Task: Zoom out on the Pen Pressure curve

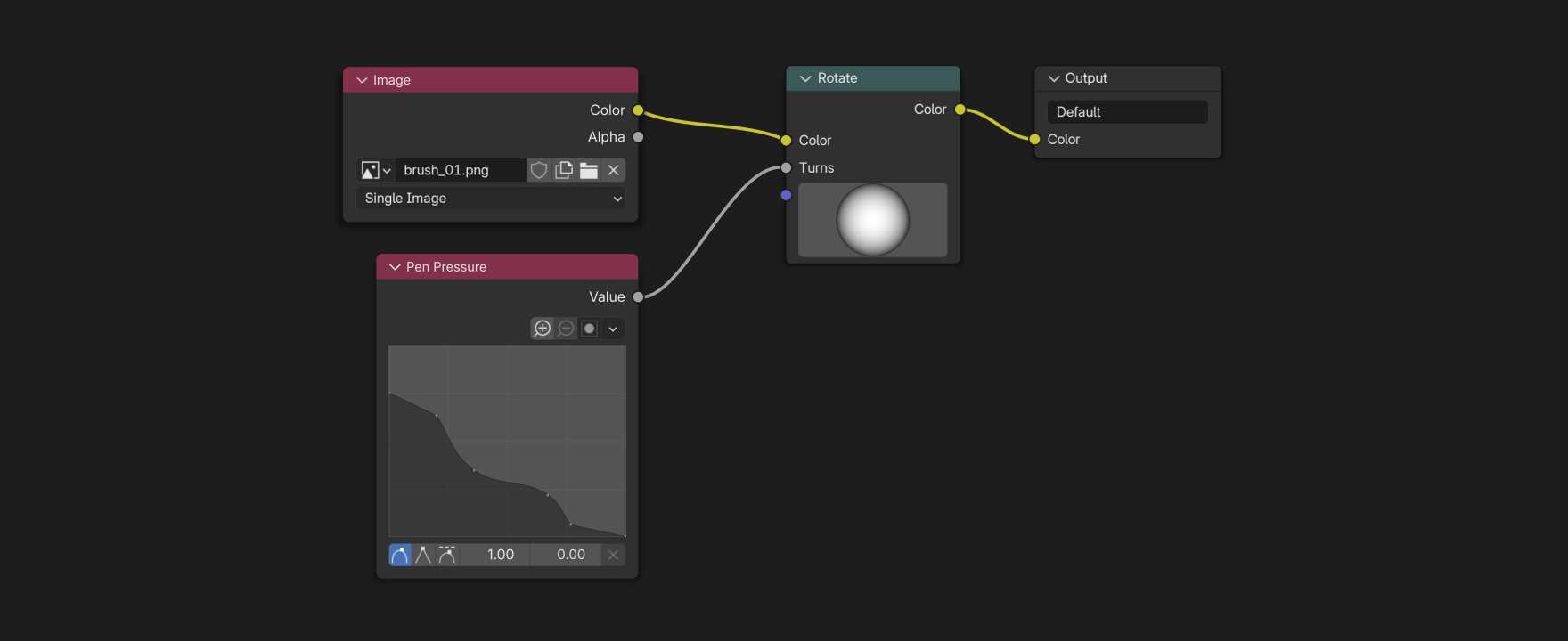Action: [x=566, y=329]
